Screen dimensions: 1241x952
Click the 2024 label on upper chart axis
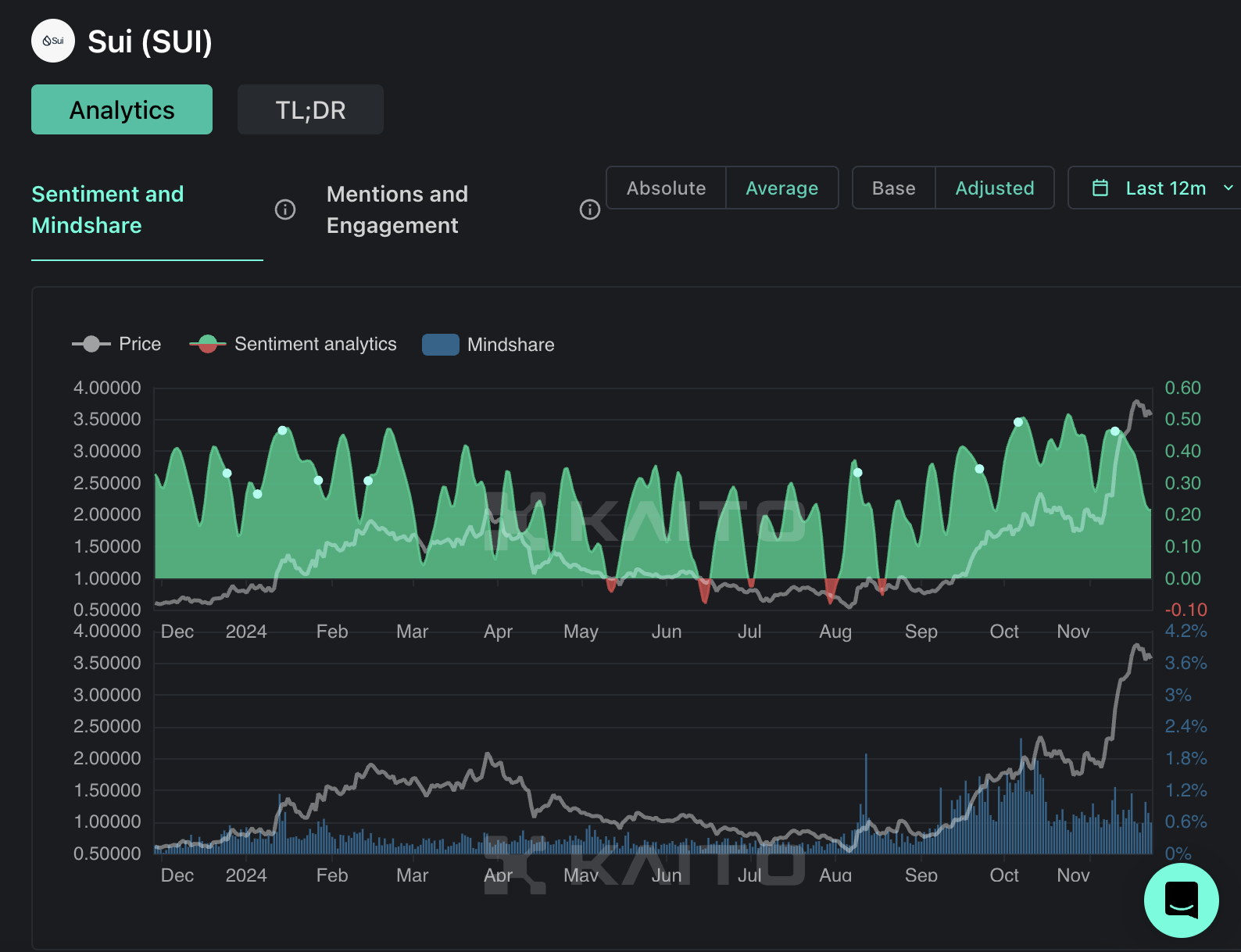pyautogui.click(x=246, y=632)
